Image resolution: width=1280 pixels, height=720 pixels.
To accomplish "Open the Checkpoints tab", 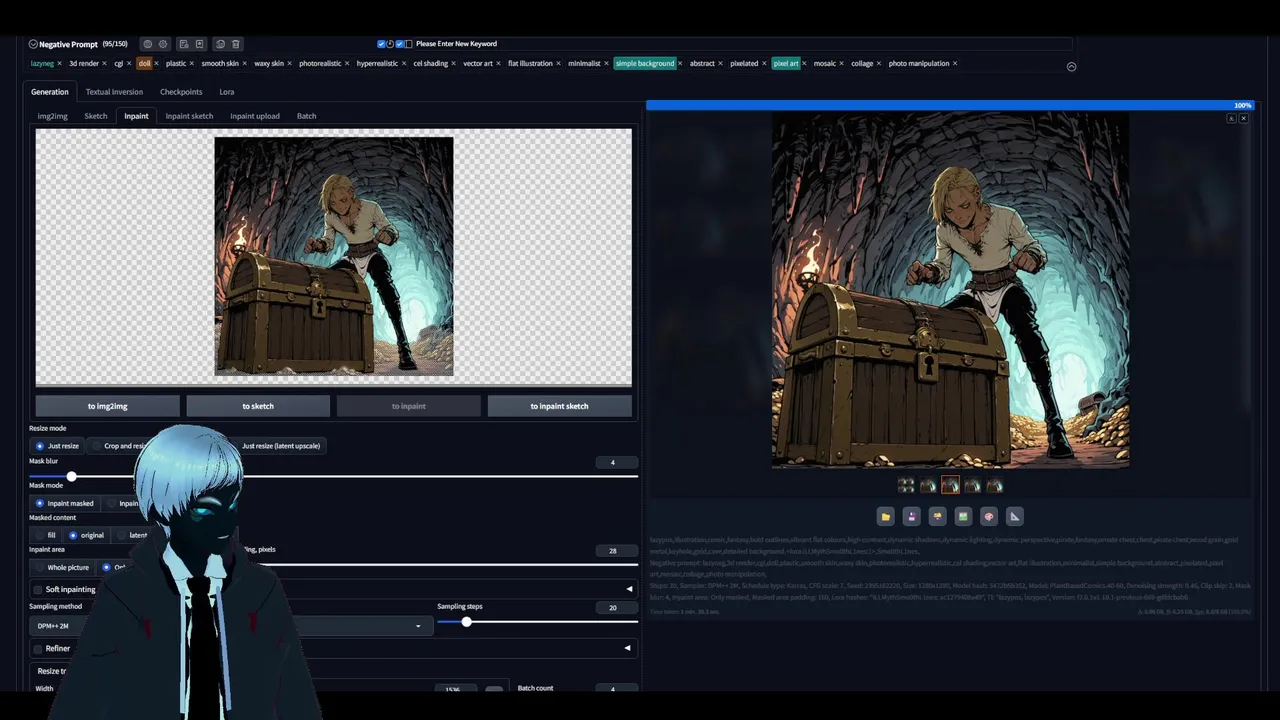I will 181,92.
